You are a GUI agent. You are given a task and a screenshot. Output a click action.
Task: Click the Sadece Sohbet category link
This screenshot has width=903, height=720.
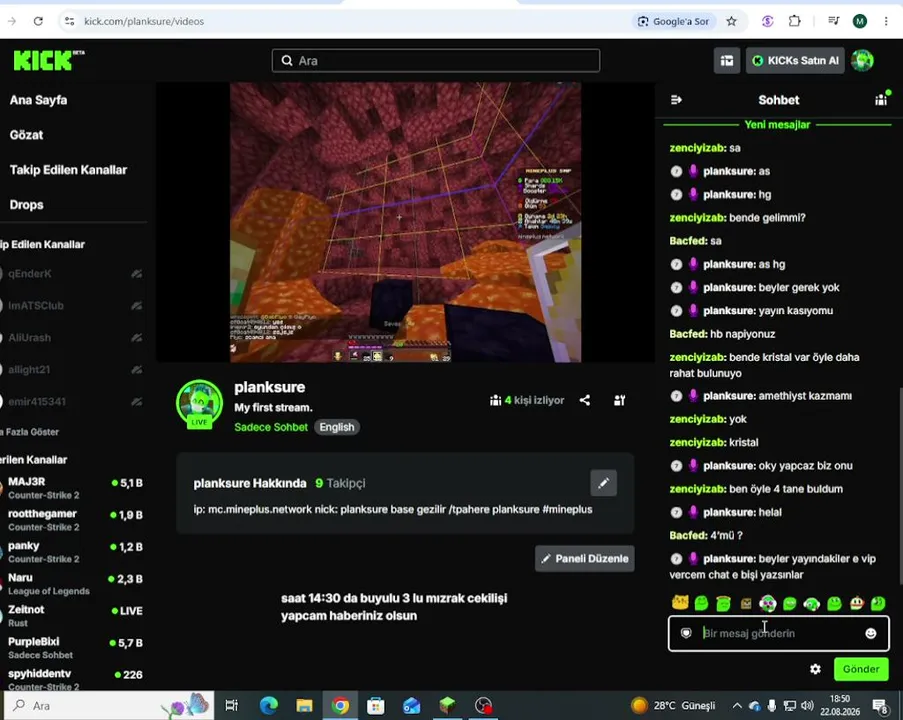point(271,427)
